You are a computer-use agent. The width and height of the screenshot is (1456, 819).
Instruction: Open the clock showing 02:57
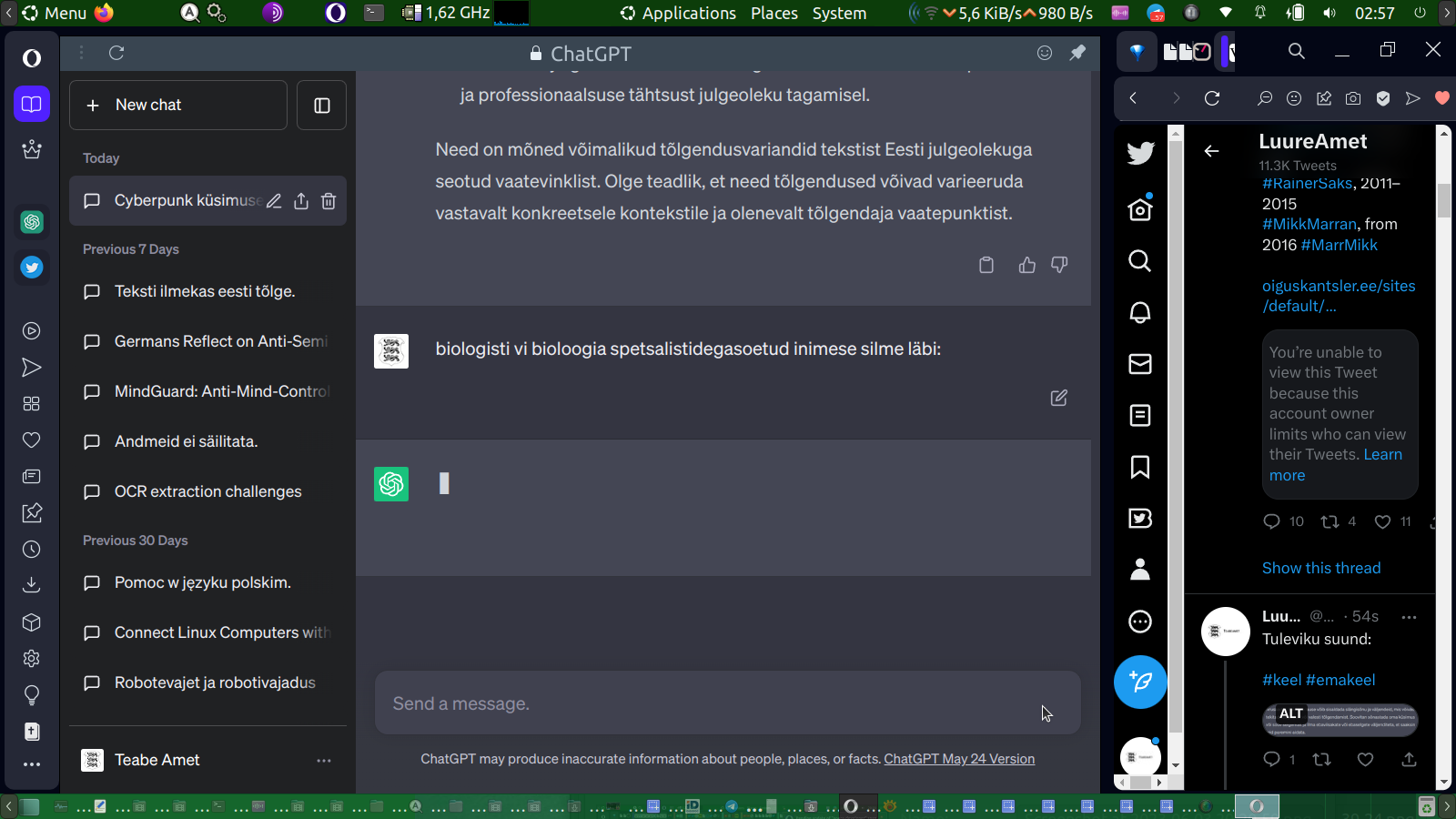click(1374, 13)
